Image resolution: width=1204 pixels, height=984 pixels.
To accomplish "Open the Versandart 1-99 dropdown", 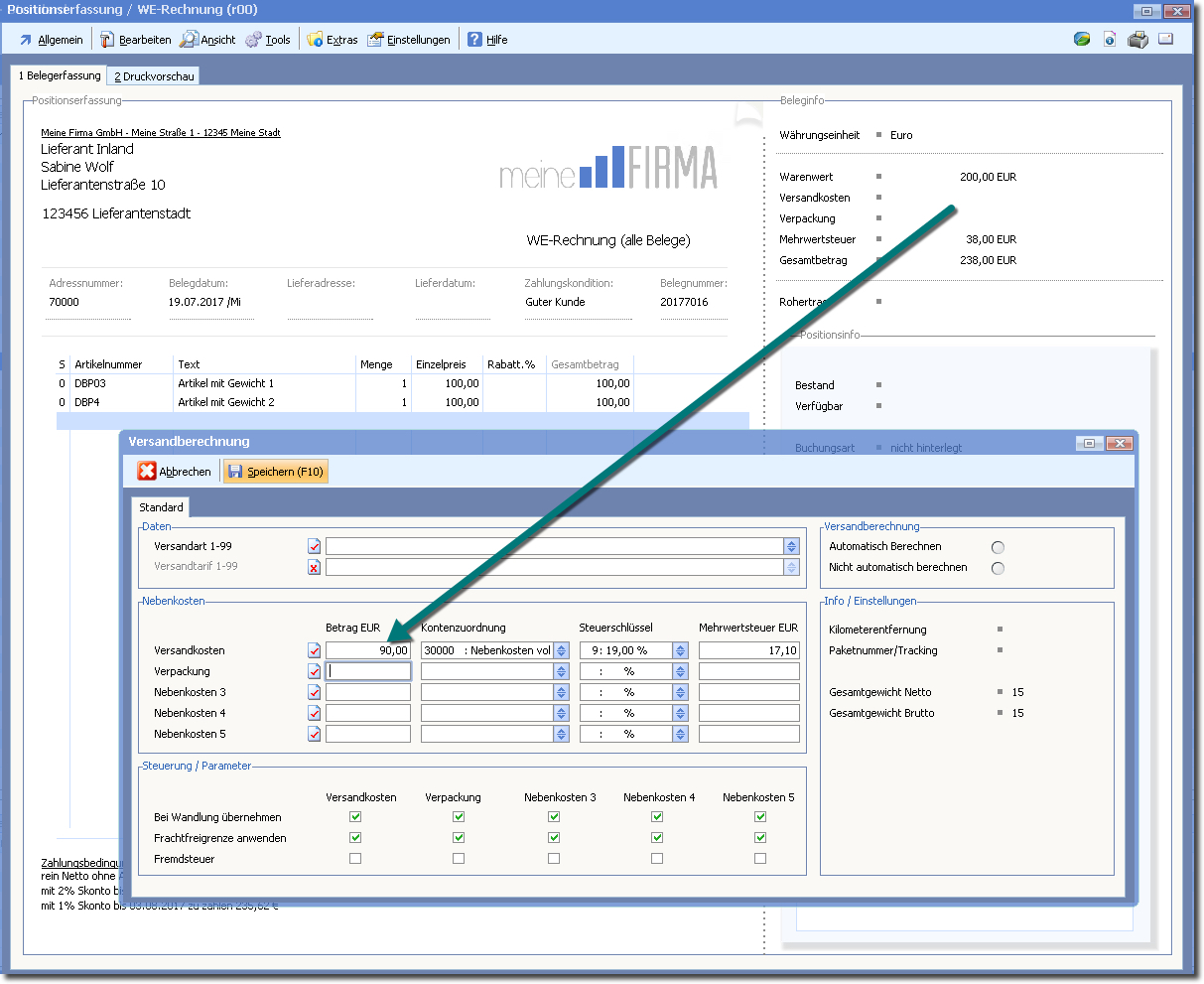I will [x=791, y=546].
